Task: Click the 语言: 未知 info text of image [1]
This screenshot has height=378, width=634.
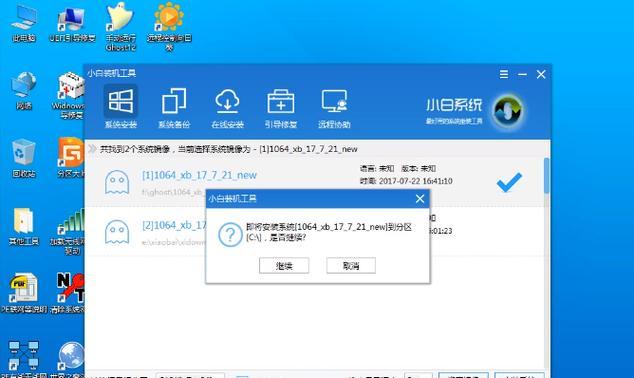Action: 377,169
